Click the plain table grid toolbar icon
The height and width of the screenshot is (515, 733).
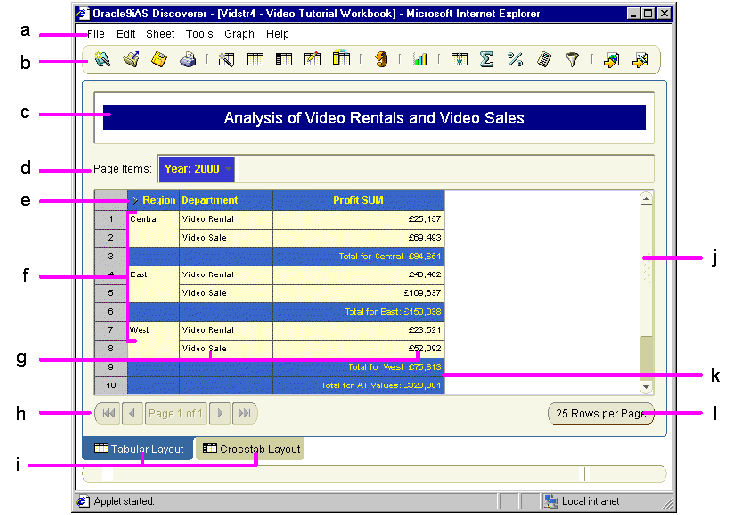pyautogui.click(x=255, y=59)
